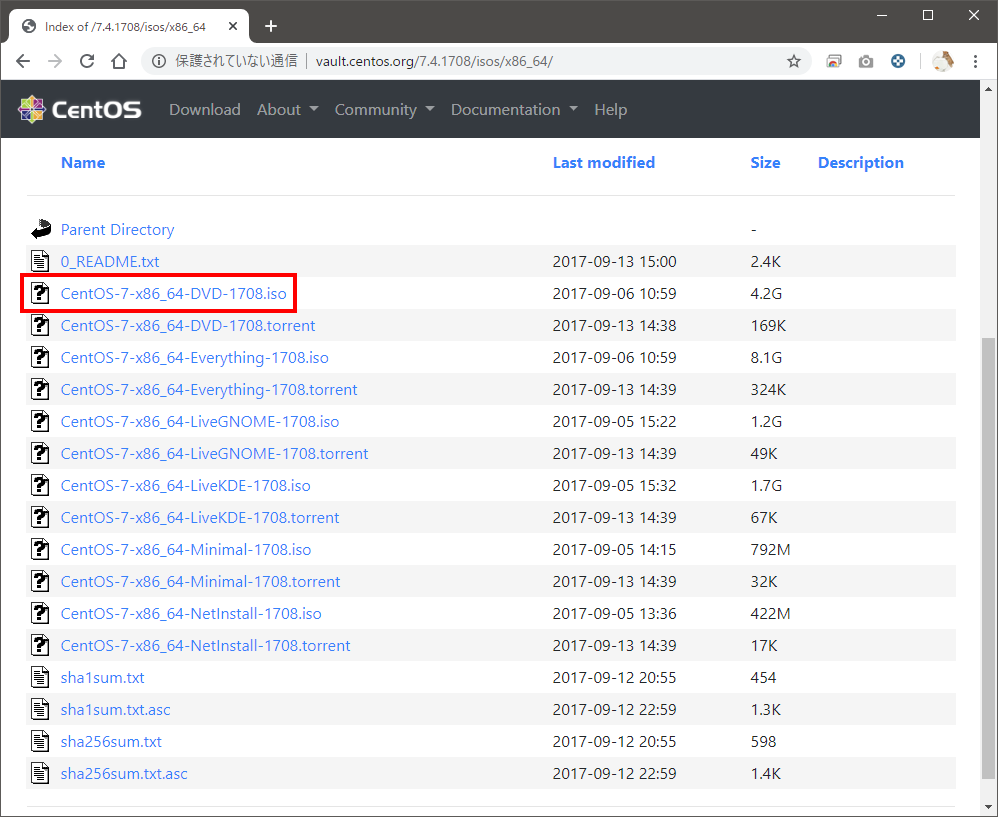Click the browser forward arrow
This screenshot has width=998, height=817.
55,61
